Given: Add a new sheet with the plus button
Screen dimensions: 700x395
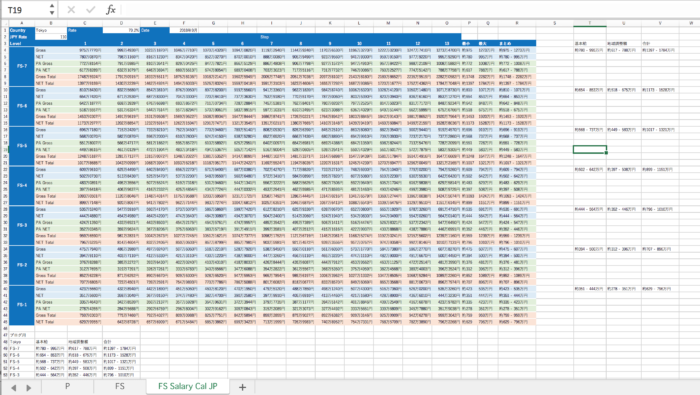Looking at the screenshot, I should click(242, 387).
